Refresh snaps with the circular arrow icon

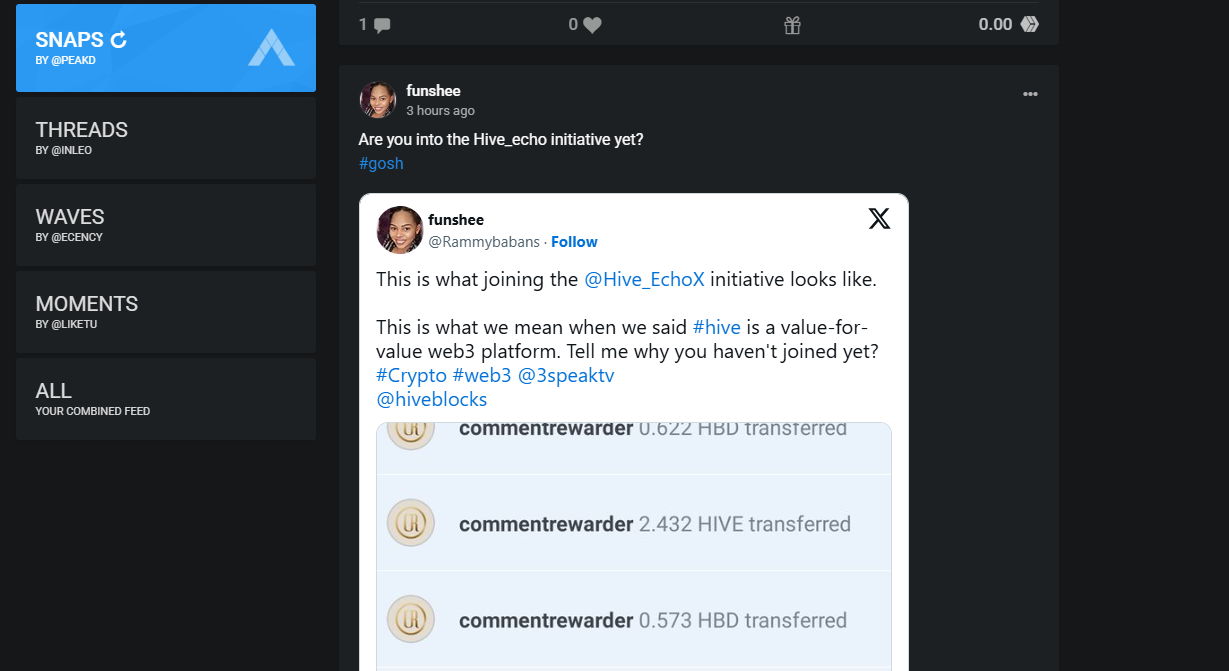119,40
